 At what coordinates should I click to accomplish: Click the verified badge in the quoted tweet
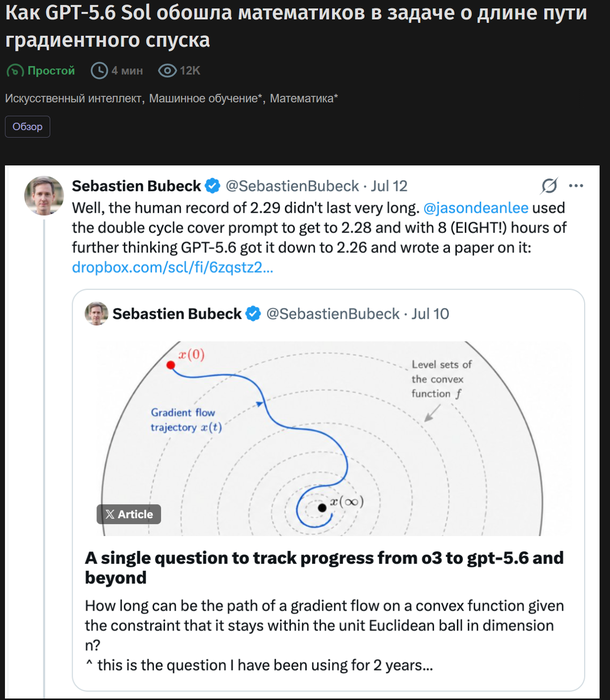(x=253, y=313)
